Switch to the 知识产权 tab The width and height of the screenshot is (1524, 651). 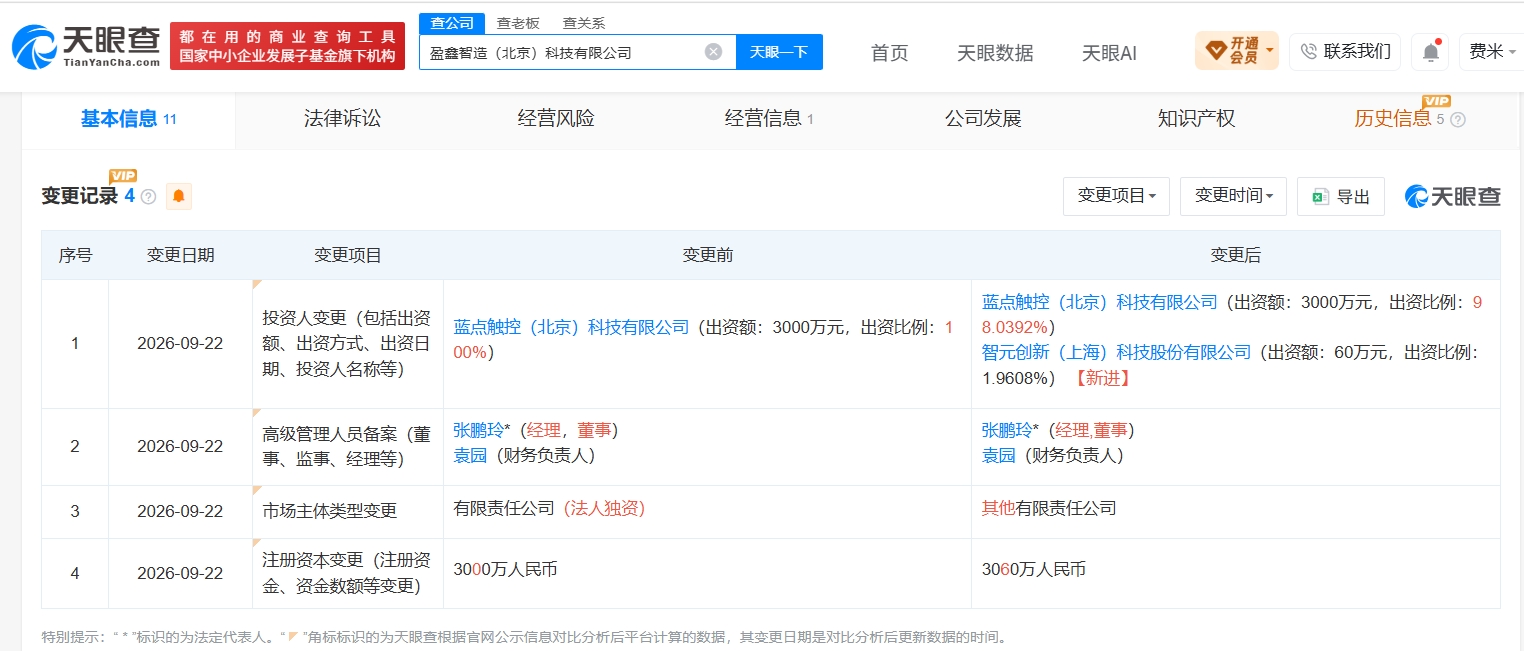click(1196, 119)
